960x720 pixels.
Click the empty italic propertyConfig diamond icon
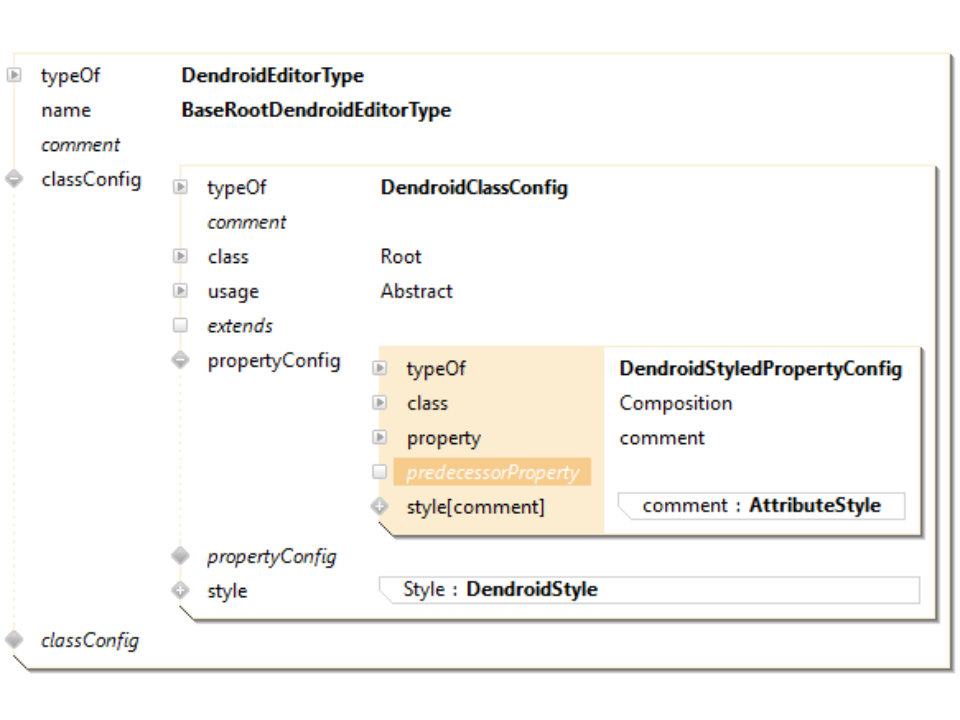pyautogui.click(x=180, y=555)
